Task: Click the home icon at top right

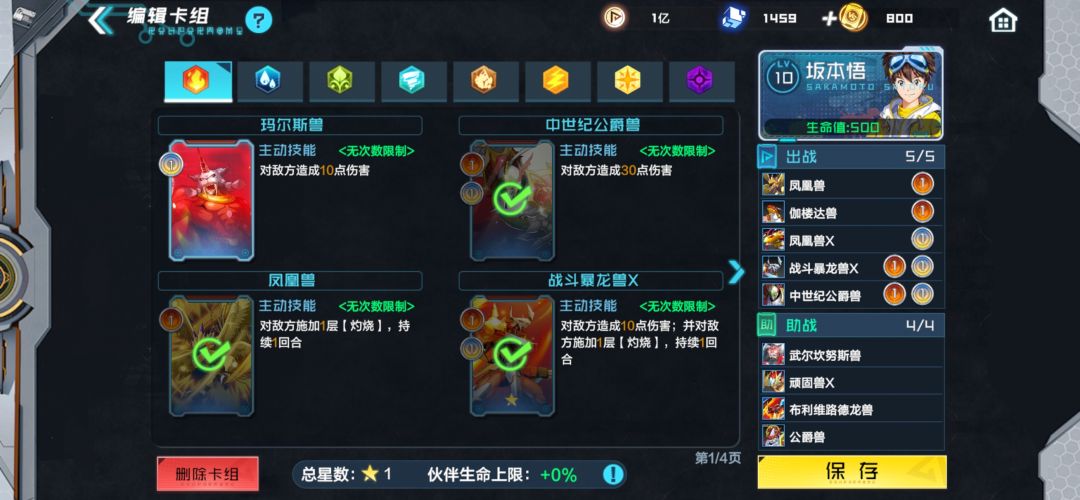Action: click(x=1003, y=20)
